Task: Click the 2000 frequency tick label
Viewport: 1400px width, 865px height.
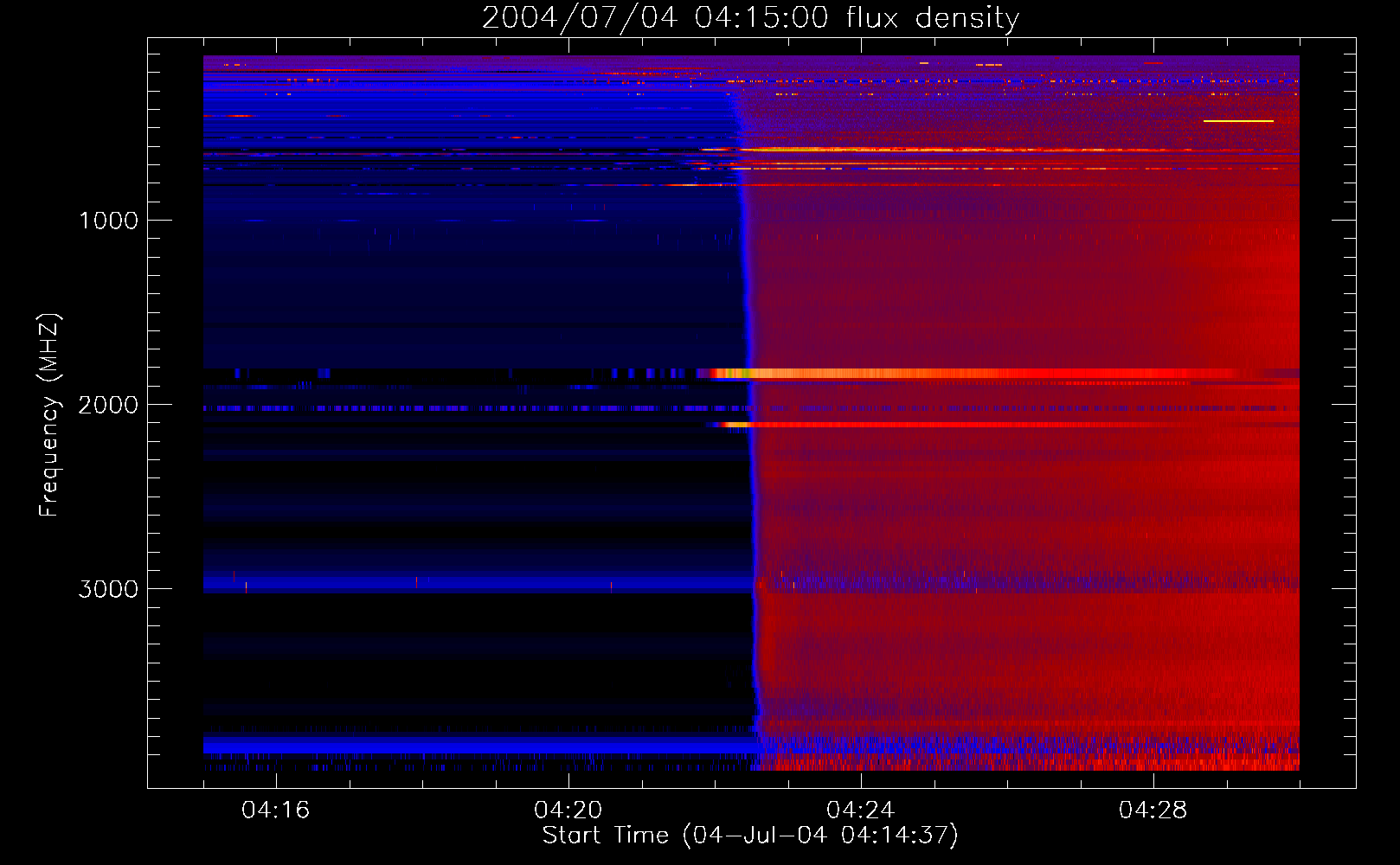Action: pyautogui.click(x=108, y=405)
